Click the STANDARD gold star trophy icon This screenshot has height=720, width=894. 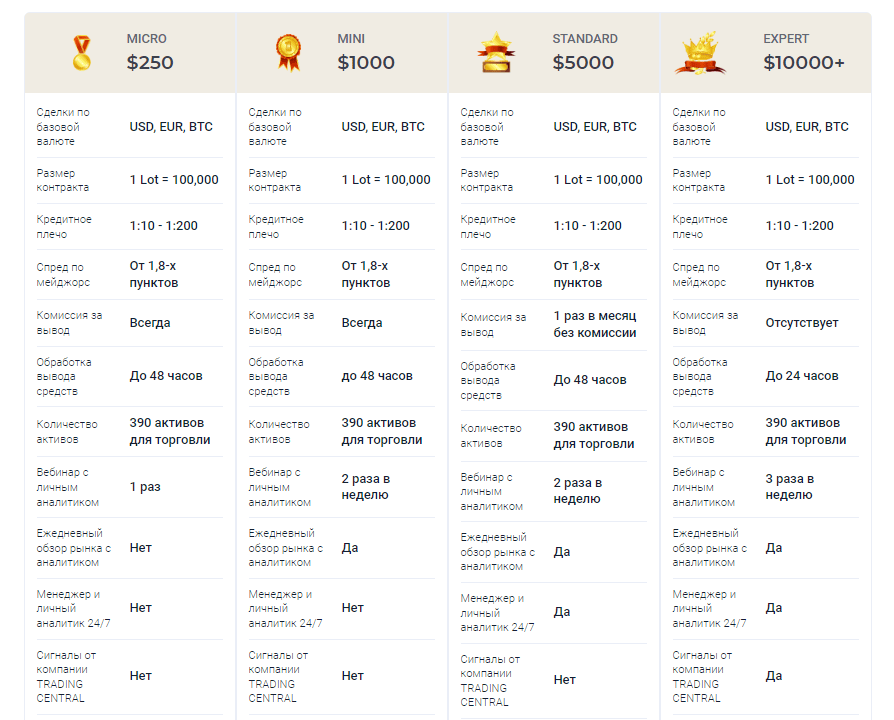pos(496,52)
